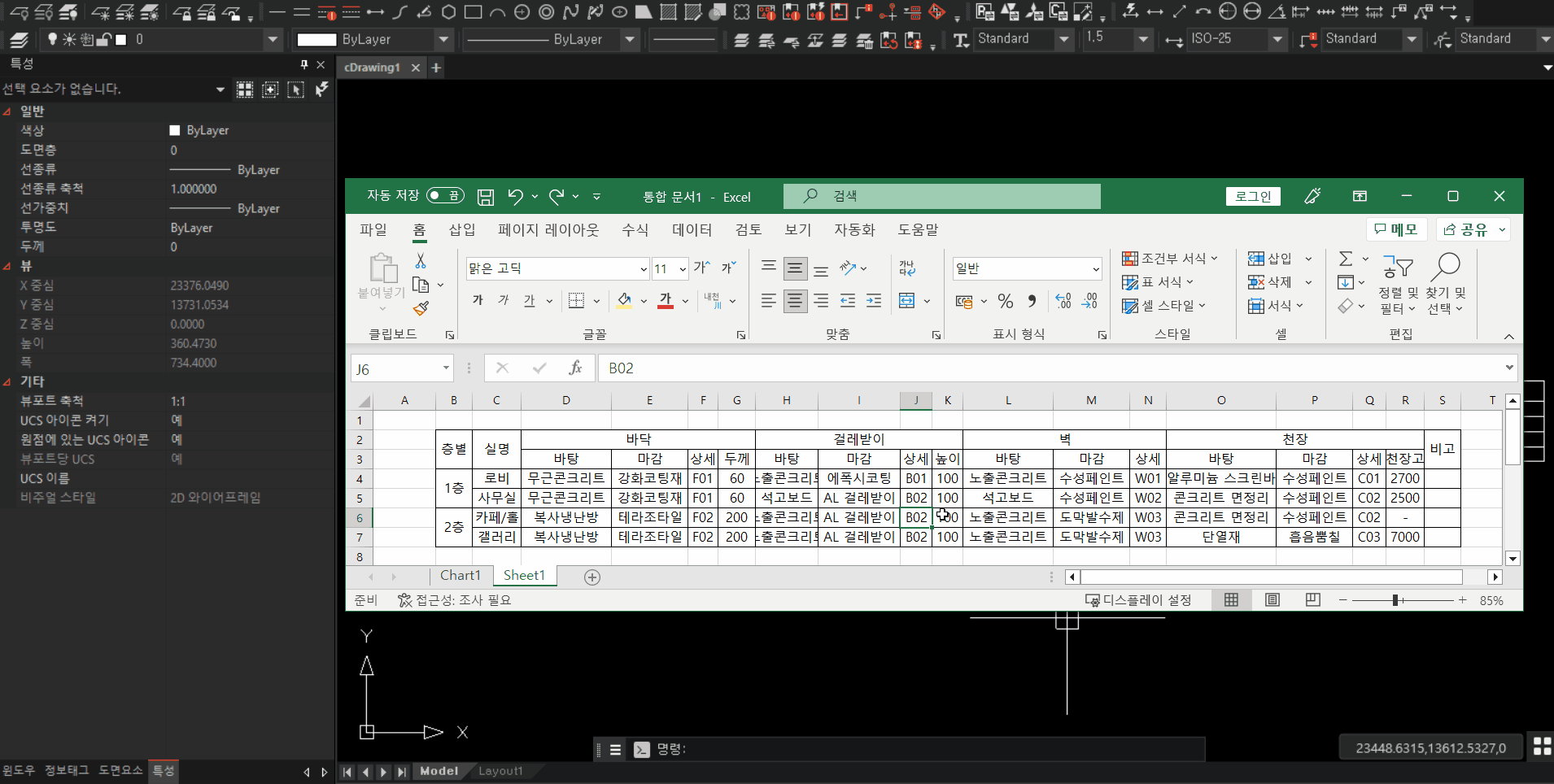Click the select all corner of sheet
Screen dimensions: 1554x784
[x=364, y=401]
